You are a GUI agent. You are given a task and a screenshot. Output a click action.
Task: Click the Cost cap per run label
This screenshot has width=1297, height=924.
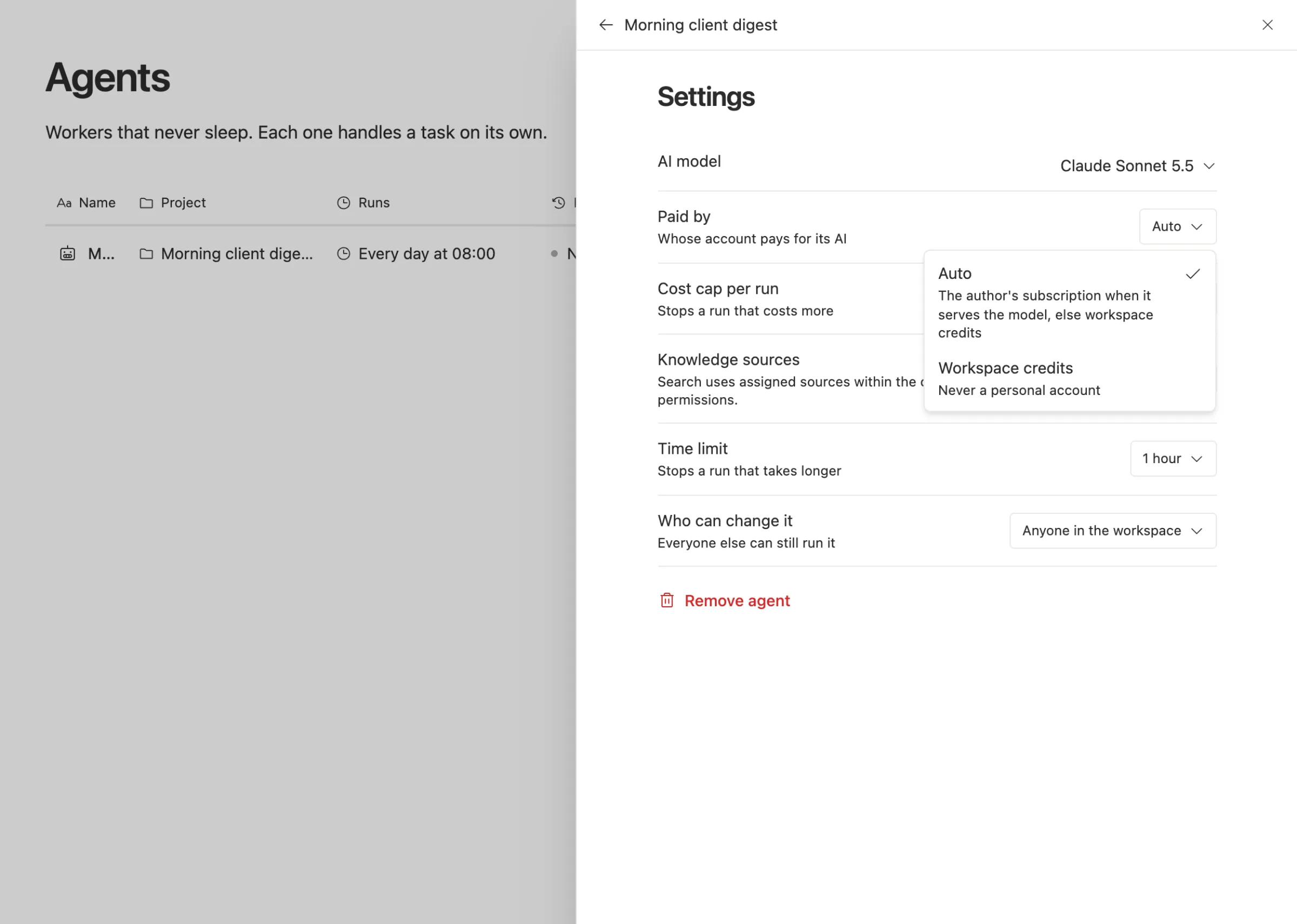718,289
